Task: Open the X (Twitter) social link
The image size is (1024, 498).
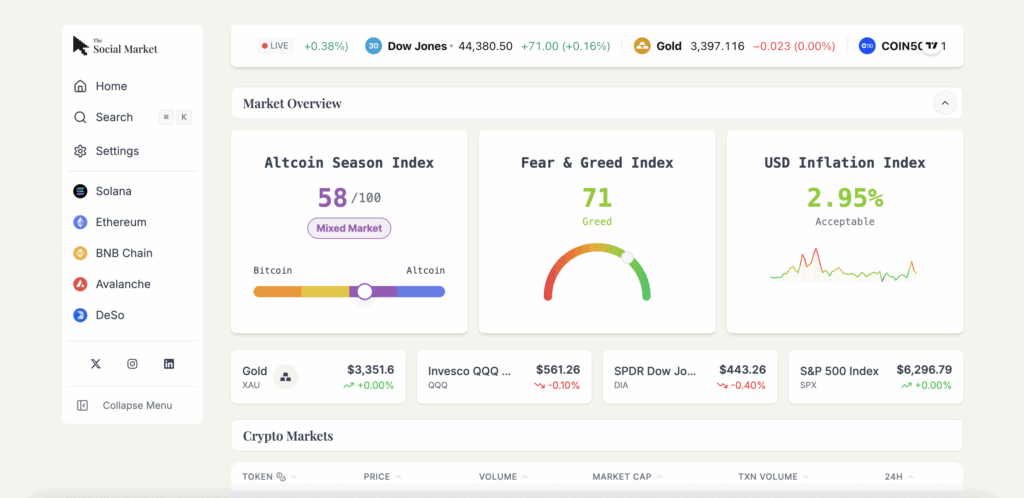Action: click(x=96, y=364)
